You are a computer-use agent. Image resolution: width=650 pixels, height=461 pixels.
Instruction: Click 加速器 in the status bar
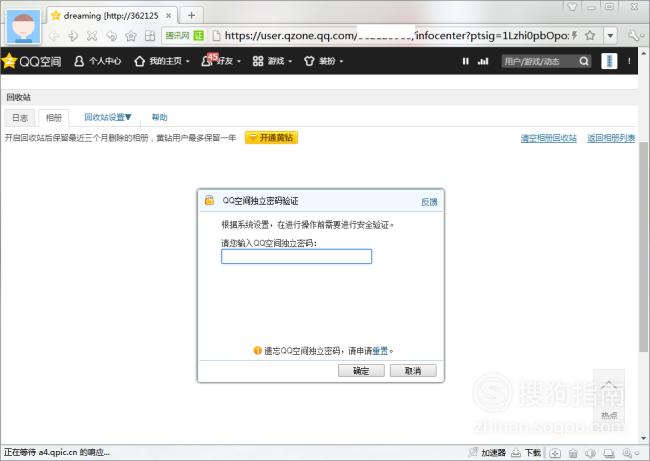[488, 453]
